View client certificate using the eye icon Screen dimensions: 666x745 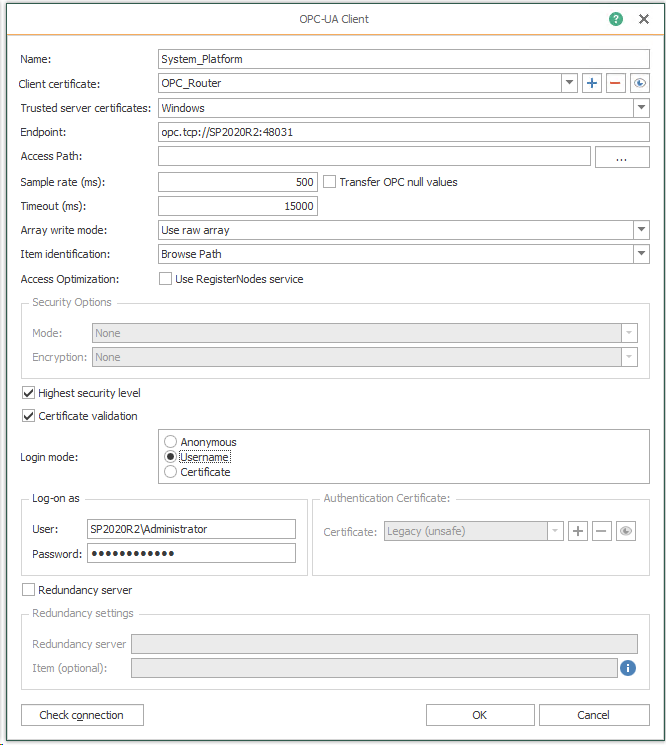[639, 83]
